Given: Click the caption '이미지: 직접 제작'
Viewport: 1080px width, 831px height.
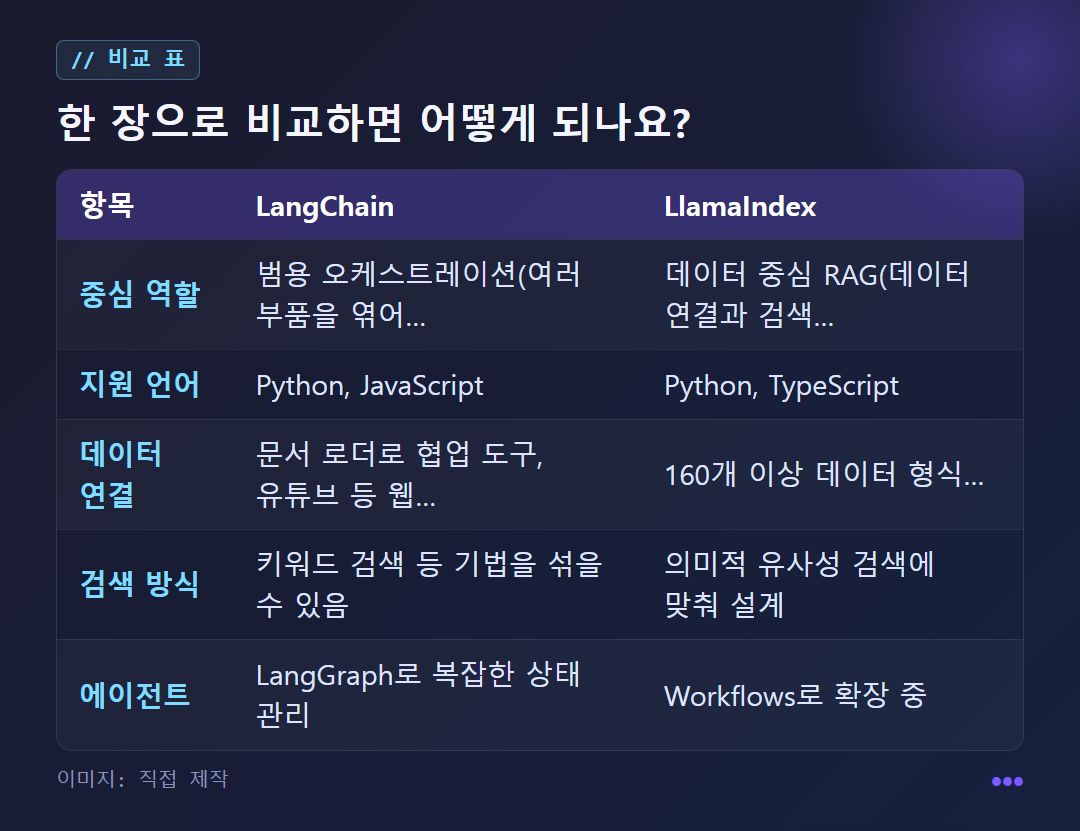Looking at the screenshot, I should (143, 779).
